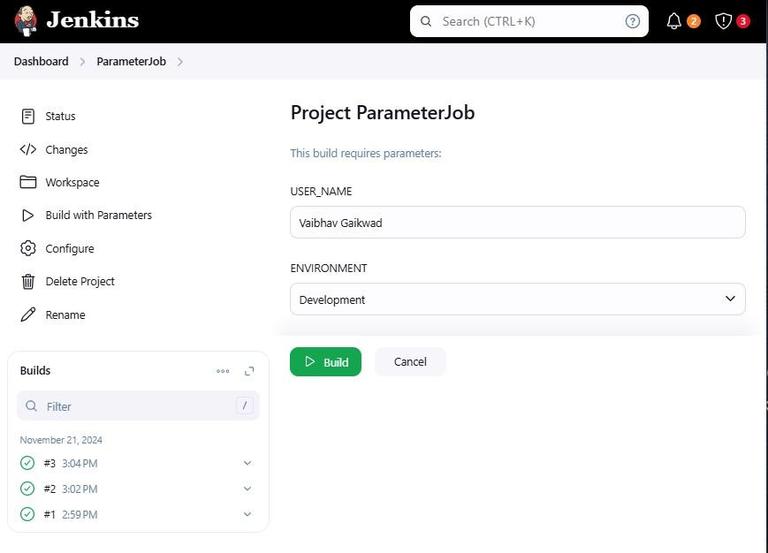Select Delete Project in the sidebar

pyautogui.click(x=80, y=282)
